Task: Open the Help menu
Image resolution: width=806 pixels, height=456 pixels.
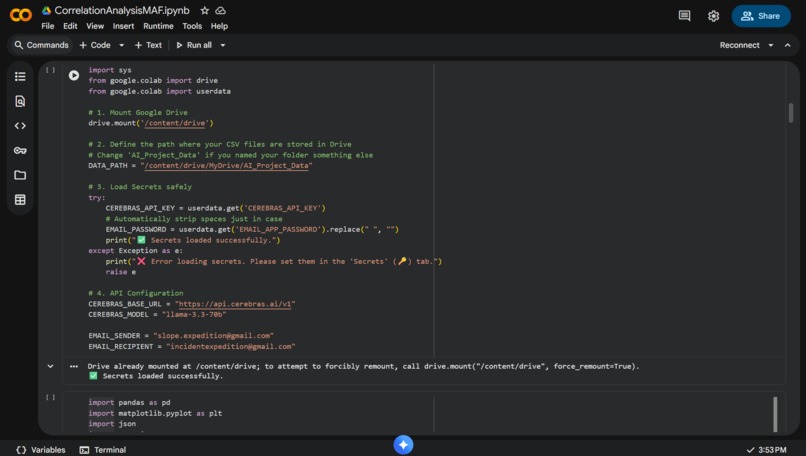Action: pos(219,26)
